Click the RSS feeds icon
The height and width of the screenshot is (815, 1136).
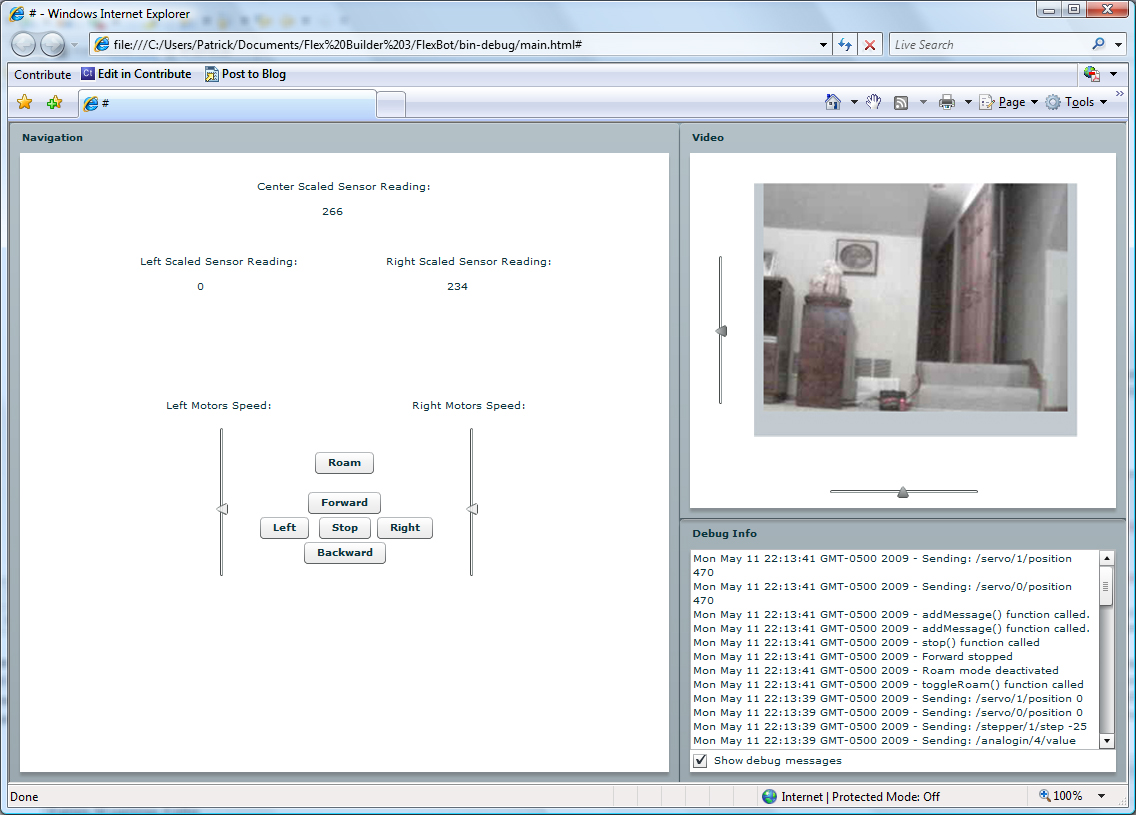(901, 102)
